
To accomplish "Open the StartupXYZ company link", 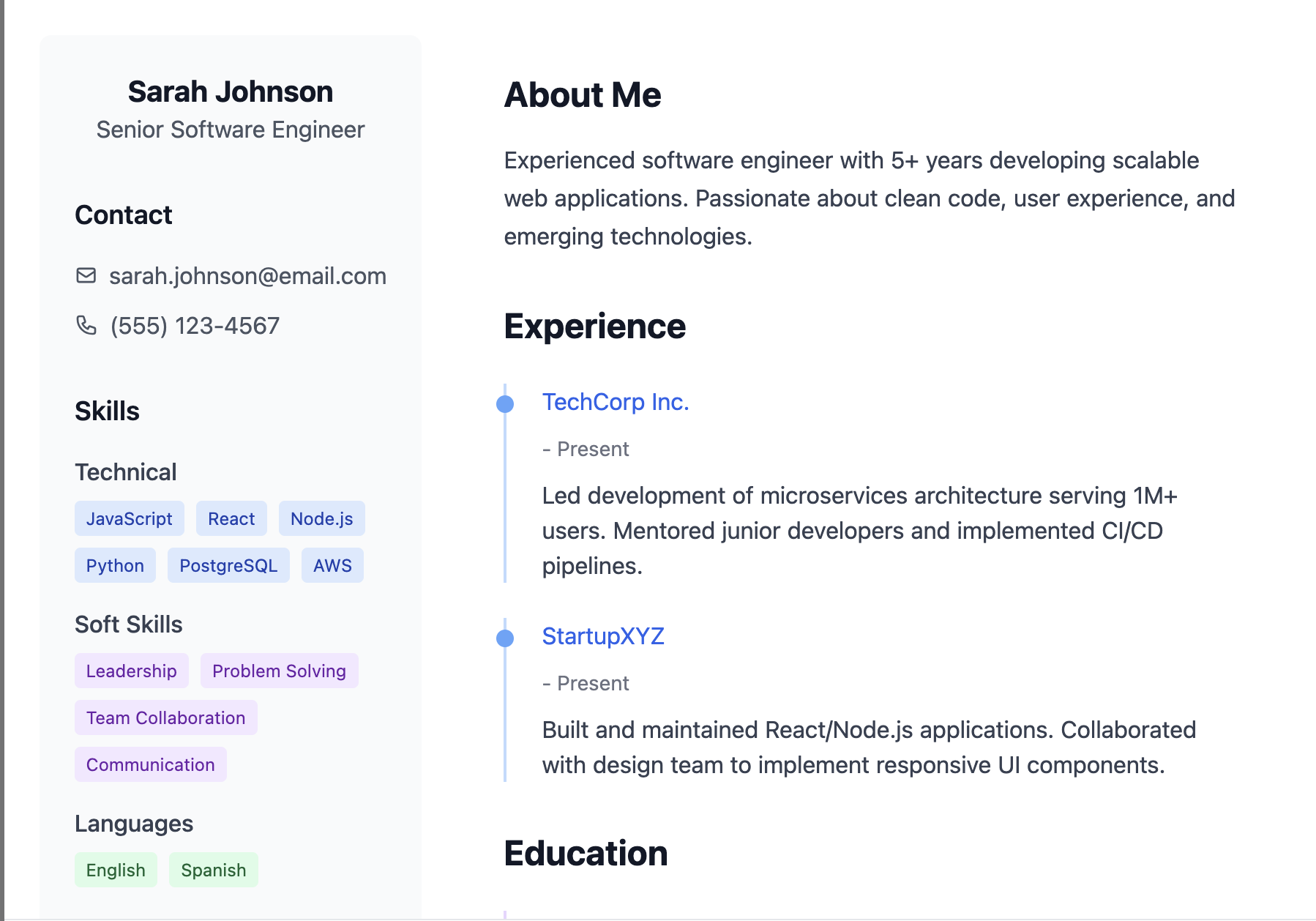I will (x=603, y=636).
